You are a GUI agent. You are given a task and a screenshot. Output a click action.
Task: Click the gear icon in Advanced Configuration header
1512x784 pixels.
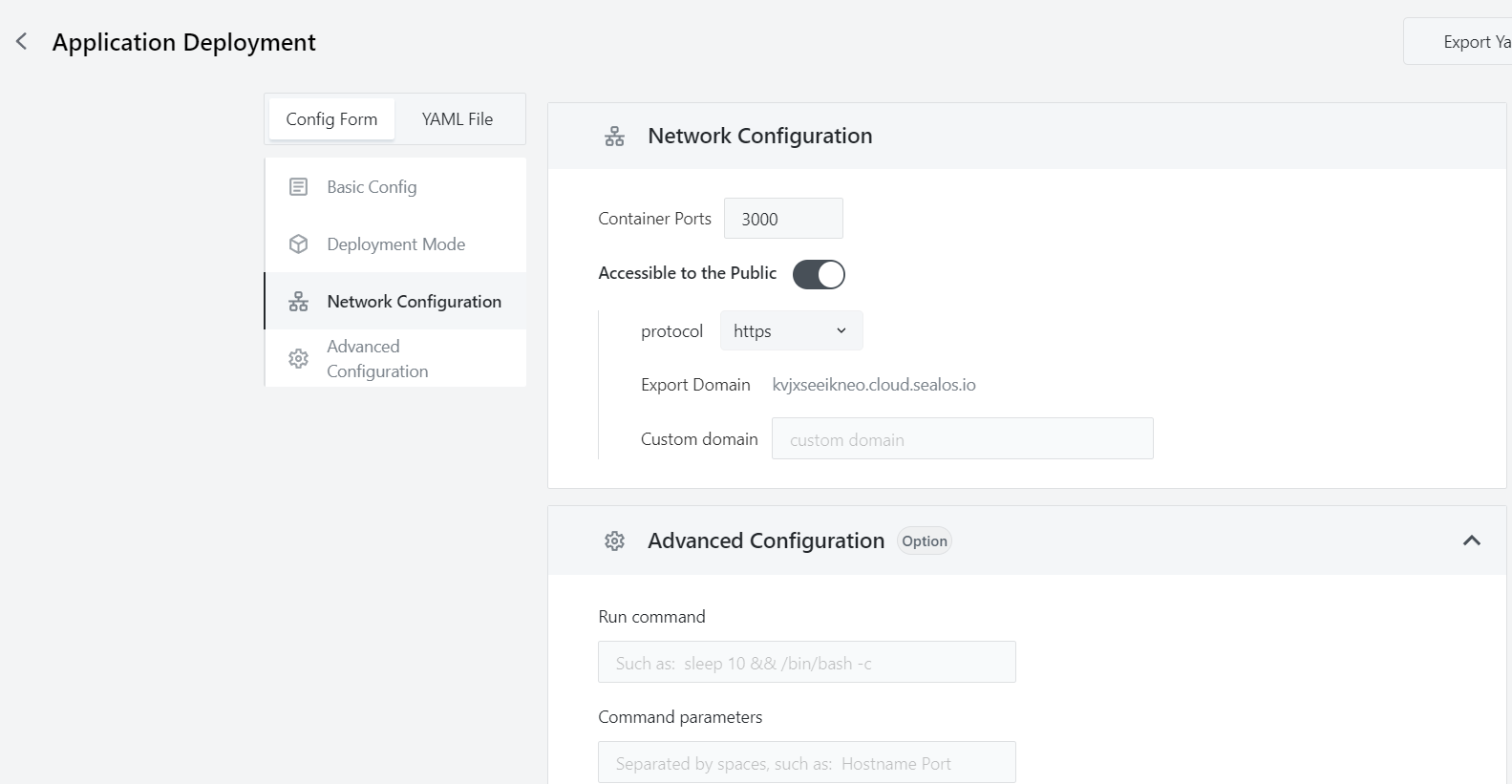point(614,541)
